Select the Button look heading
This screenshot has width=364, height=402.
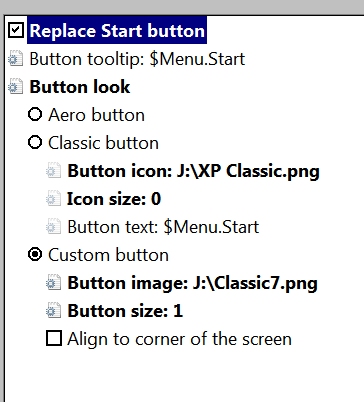click(80, 87)
